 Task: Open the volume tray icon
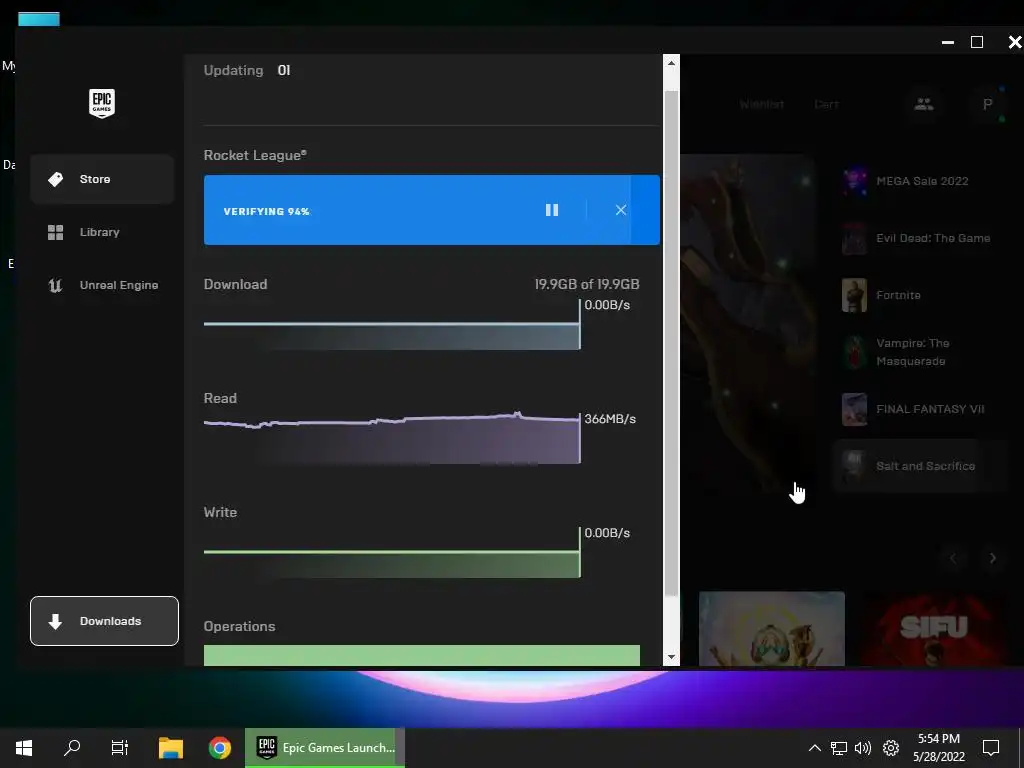863,748
